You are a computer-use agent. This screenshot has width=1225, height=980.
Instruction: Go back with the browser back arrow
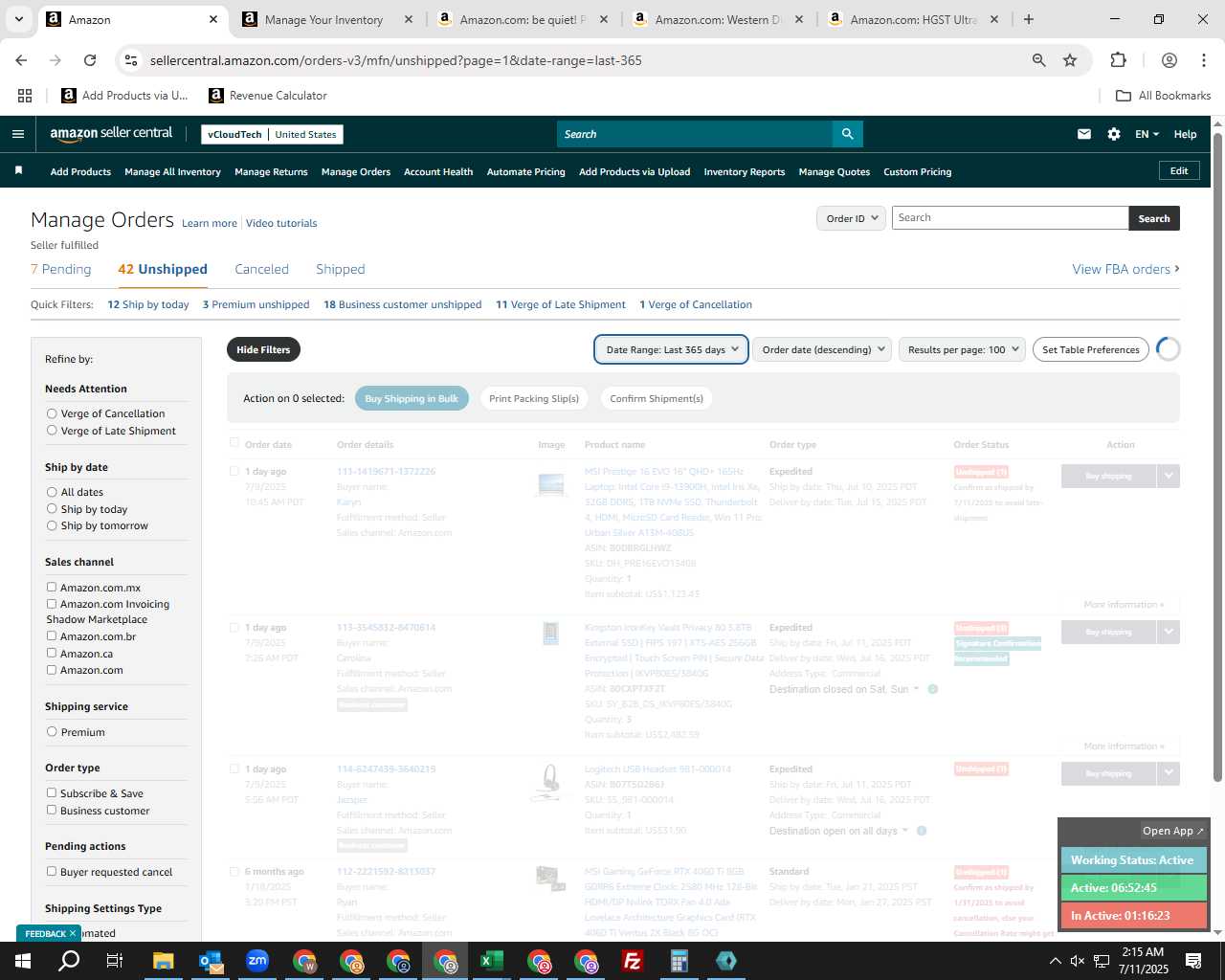[x=21, y=60]
